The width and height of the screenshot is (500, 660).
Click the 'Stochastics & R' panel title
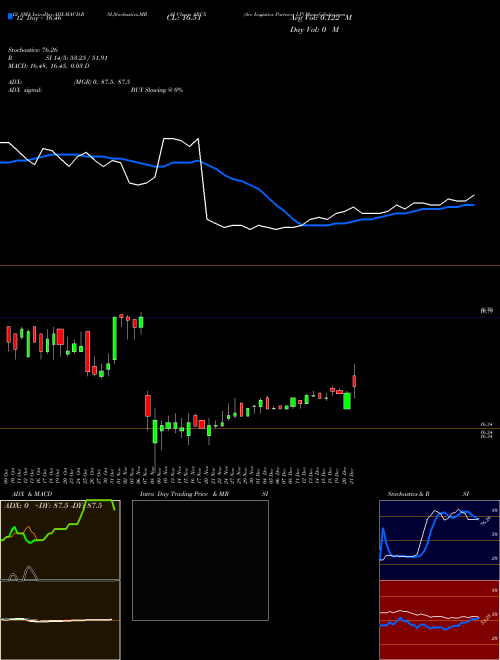point(408,494)
